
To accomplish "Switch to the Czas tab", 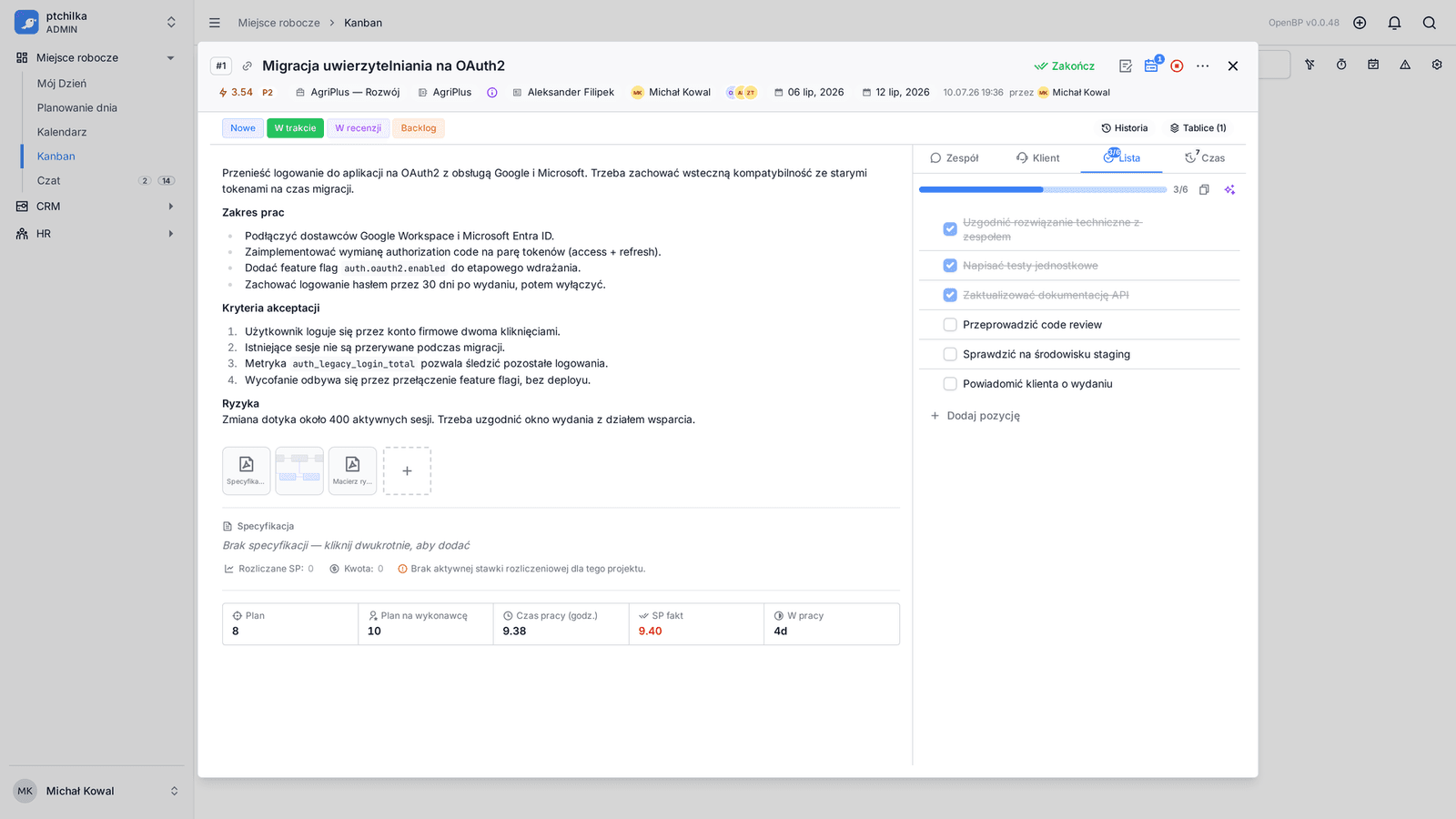I will (1205, 158).
